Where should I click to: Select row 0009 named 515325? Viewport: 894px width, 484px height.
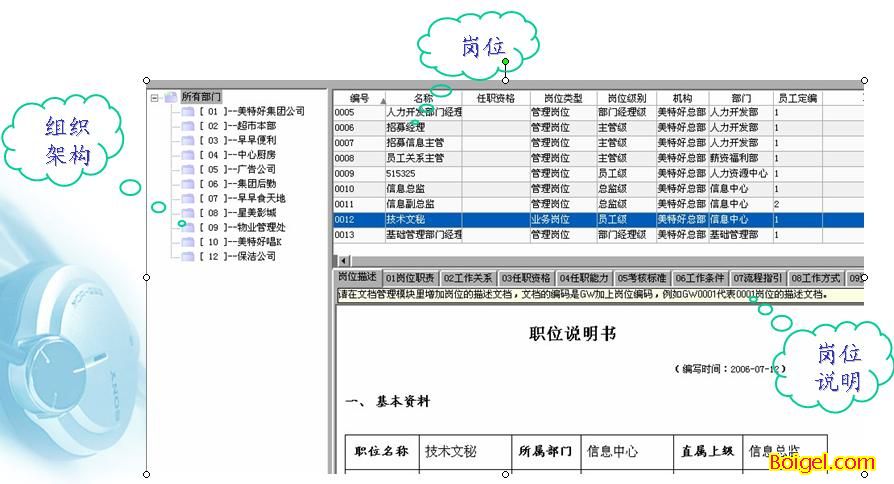pyautogui.click(x=598, y=173)
